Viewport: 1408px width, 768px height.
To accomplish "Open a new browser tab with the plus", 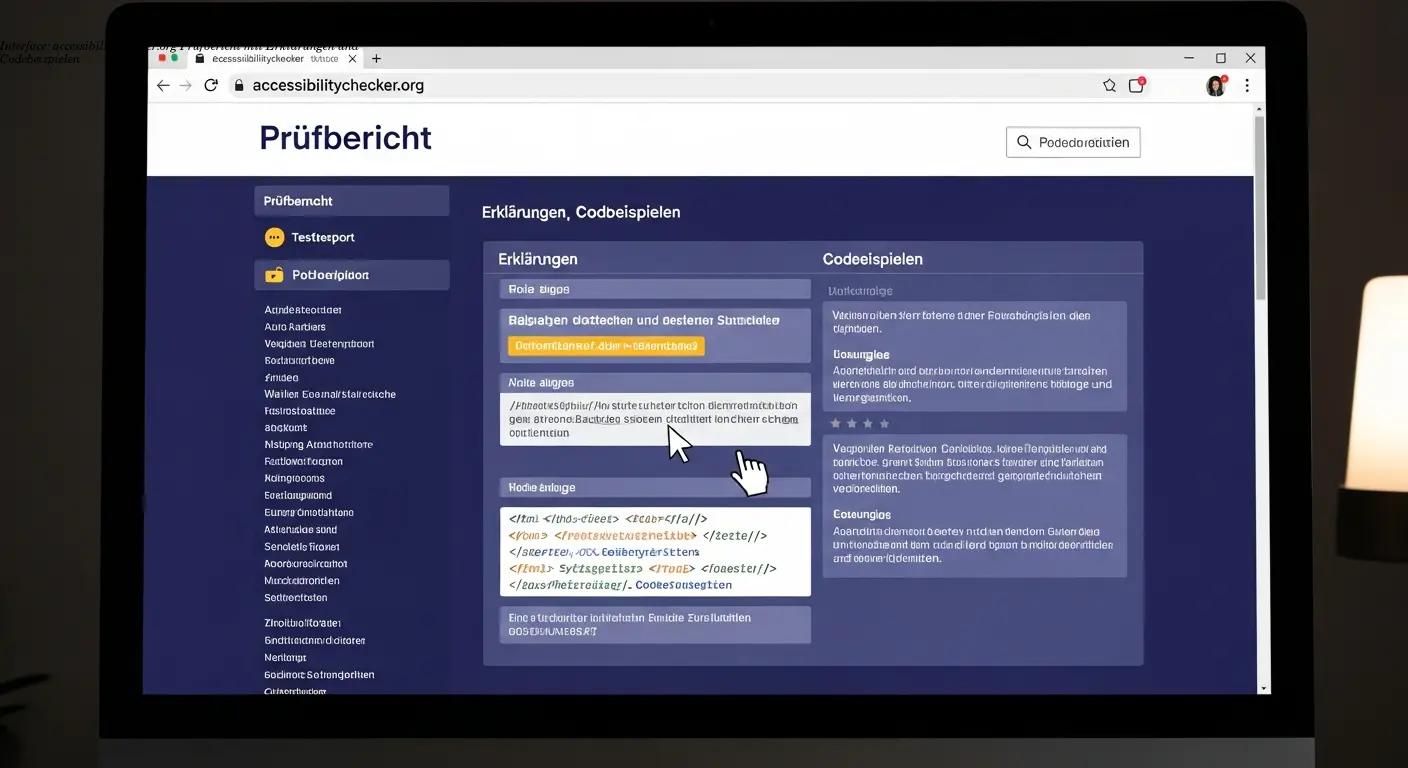I will pyautogui.click(x=375, y=58).
